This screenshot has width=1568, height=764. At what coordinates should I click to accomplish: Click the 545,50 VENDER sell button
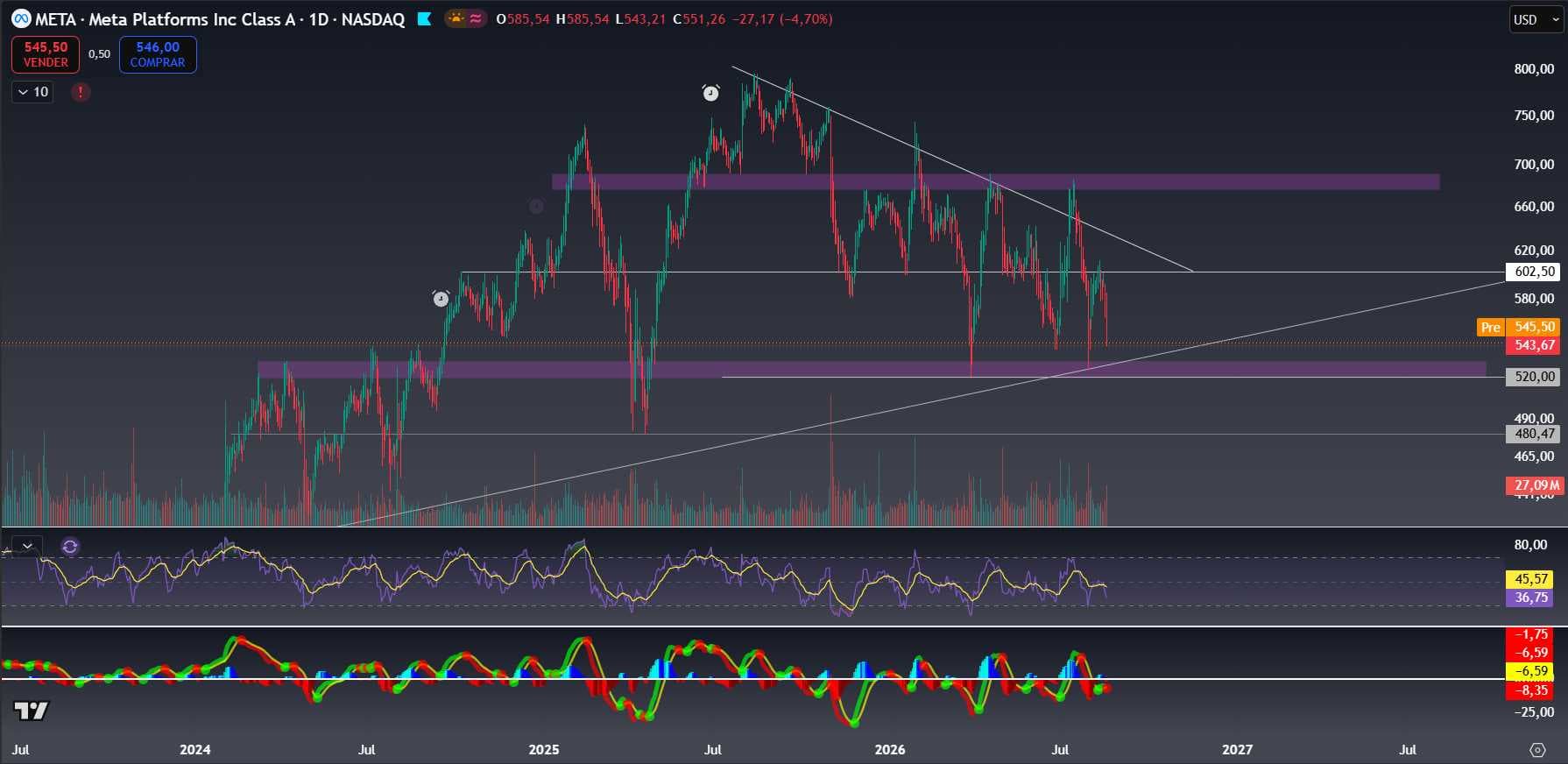coord(46,54)
